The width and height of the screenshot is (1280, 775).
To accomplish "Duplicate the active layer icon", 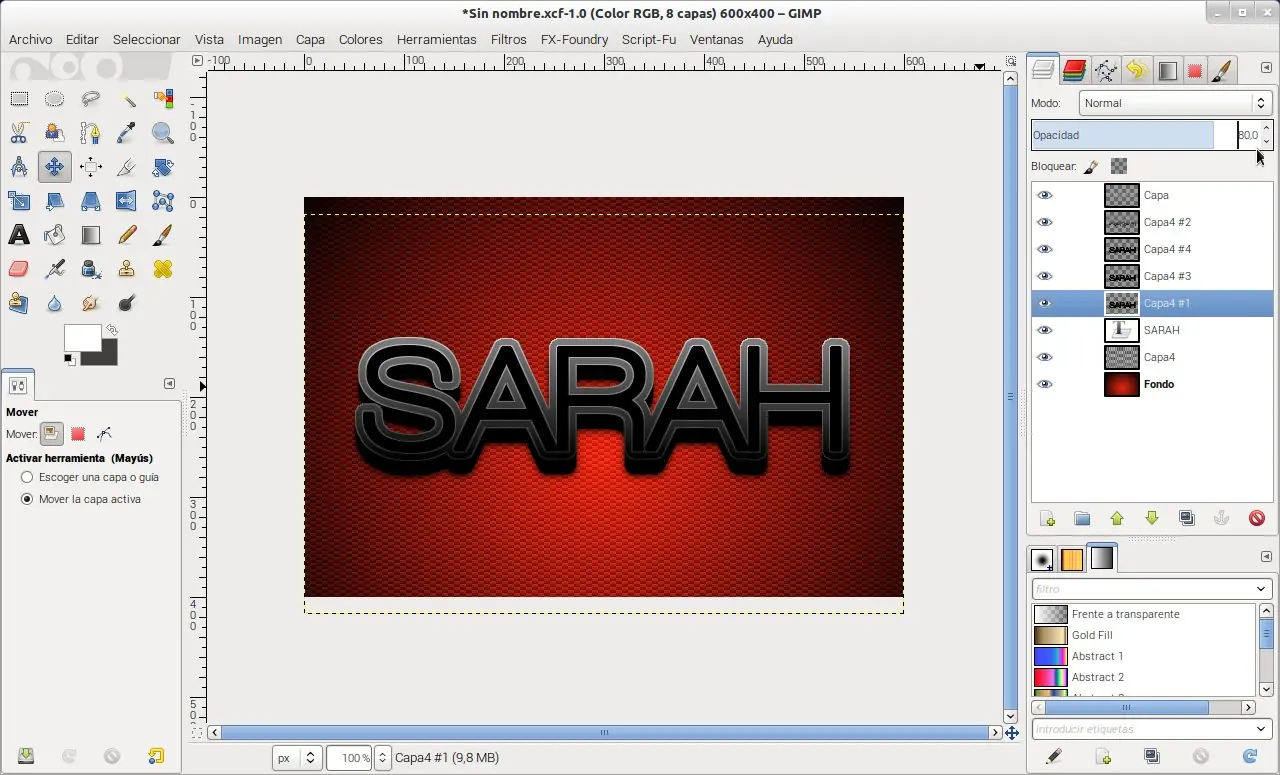I will point(1187,518).
